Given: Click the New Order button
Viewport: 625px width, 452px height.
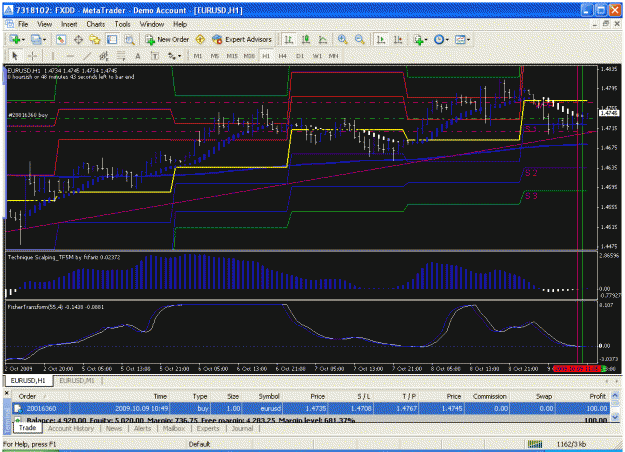Looking at the screenshot, I should [x=167, y=39].
